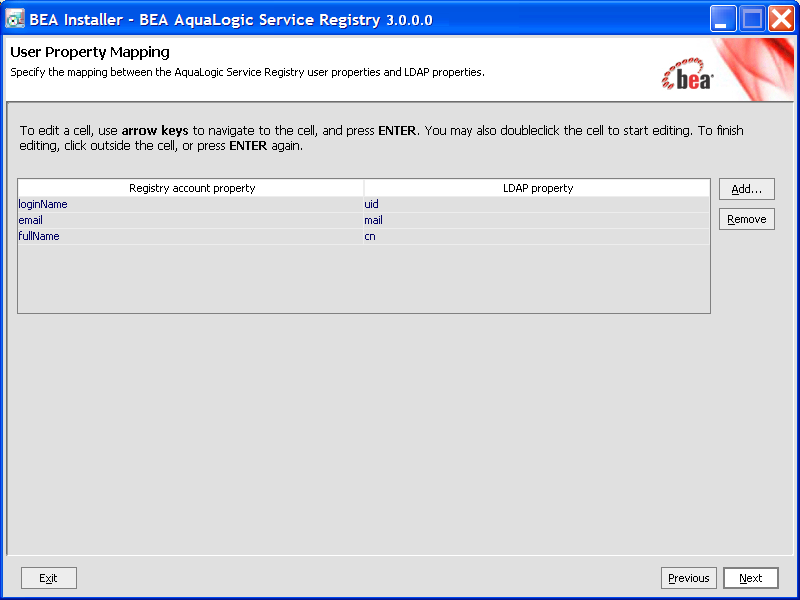Image resolution: width=800 pixels, height=600 pixels.
Task: Minimize the BEA Installer window
Action: (x=722, y=19)
